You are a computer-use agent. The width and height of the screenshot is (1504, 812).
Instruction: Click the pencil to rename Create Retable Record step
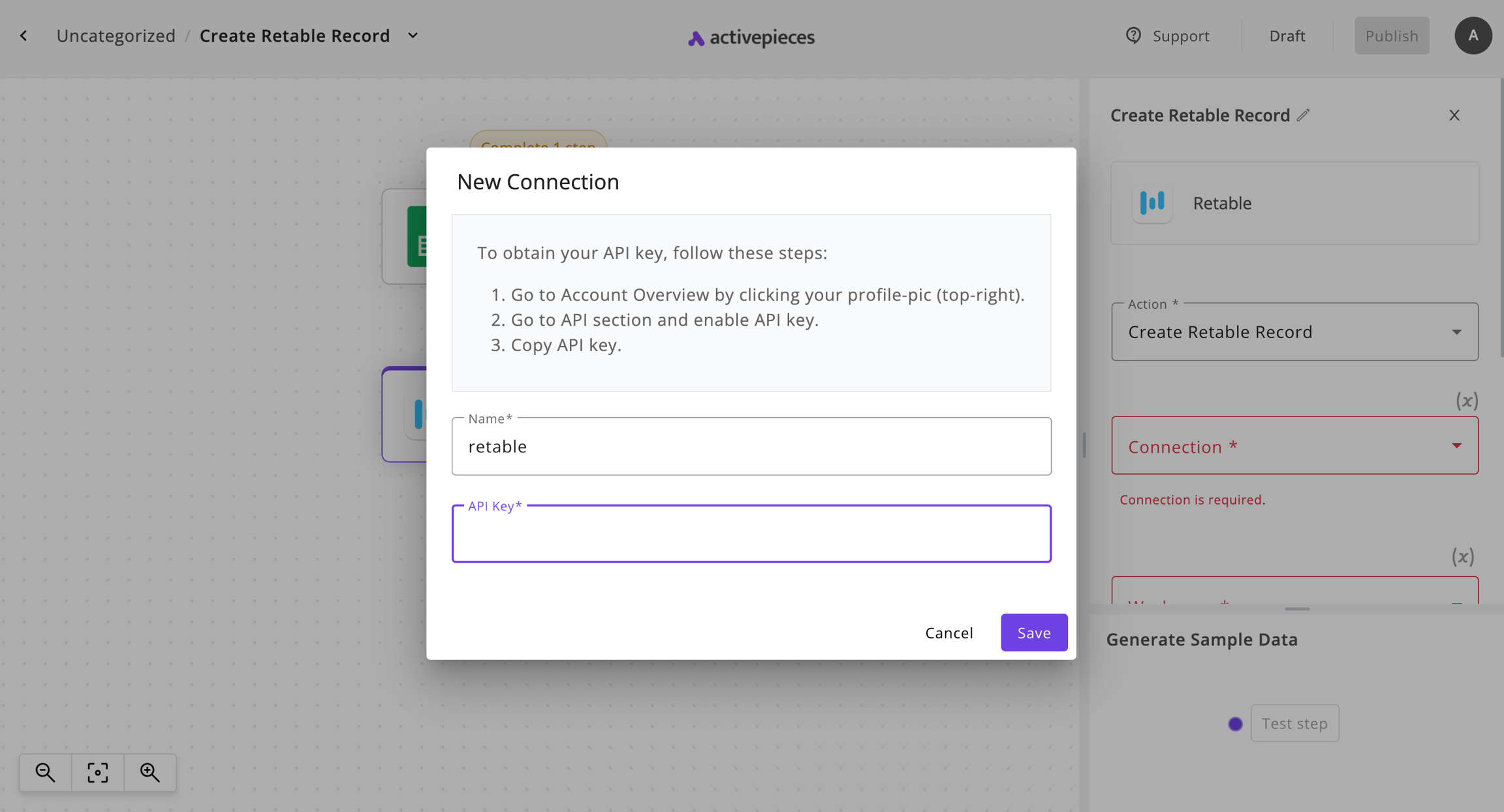tap(1303, 115)
